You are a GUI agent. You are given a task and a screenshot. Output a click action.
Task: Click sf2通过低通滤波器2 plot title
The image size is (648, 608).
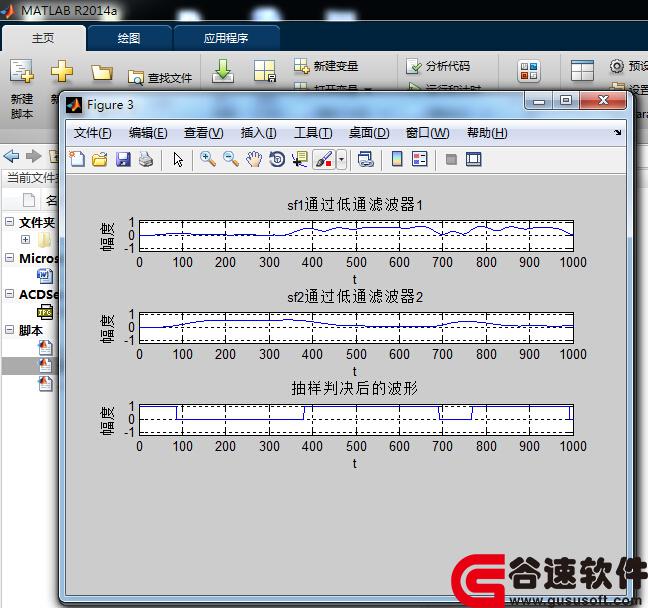pos(355,296)
